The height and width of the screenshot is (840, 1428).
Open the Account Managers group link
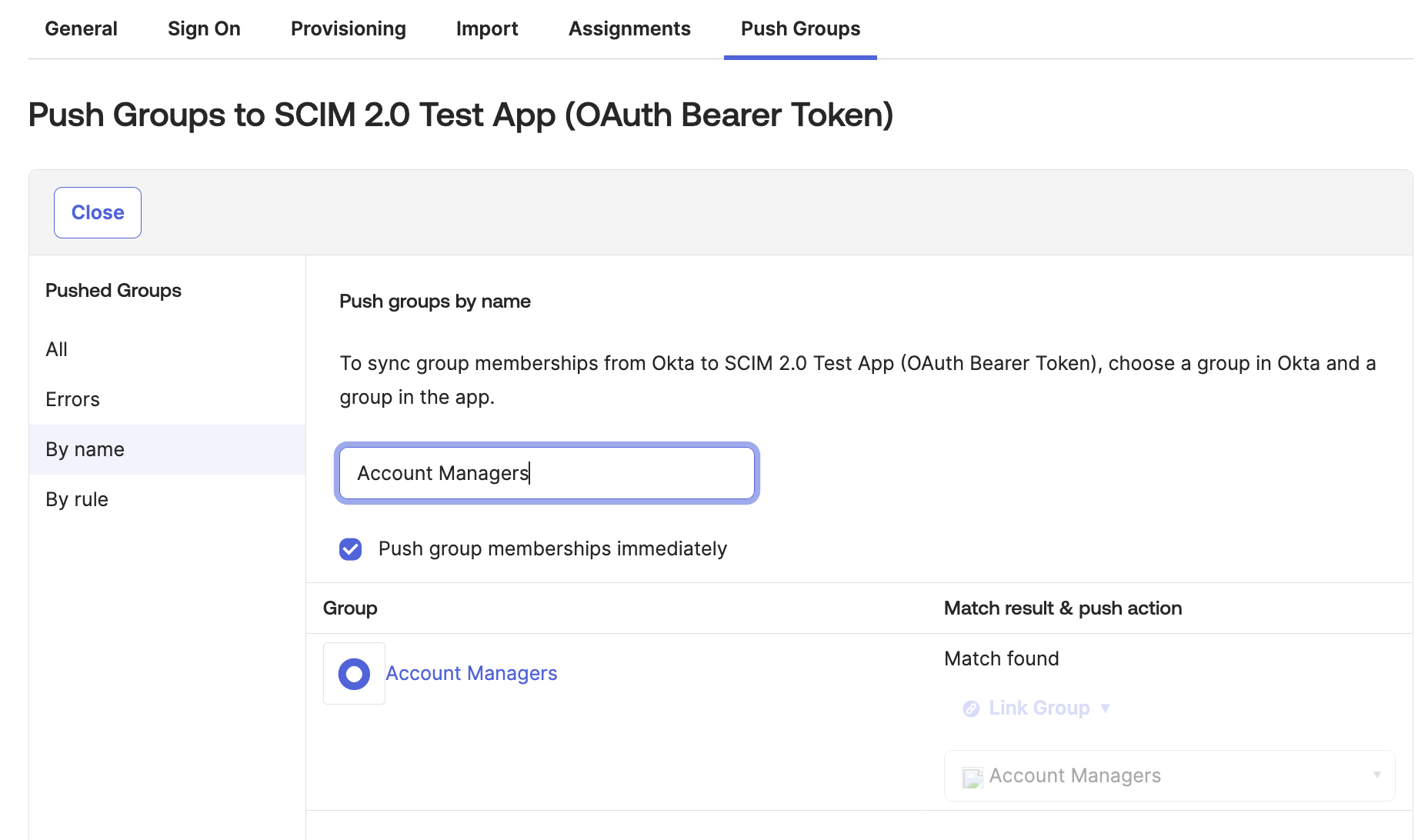[471, 674]
